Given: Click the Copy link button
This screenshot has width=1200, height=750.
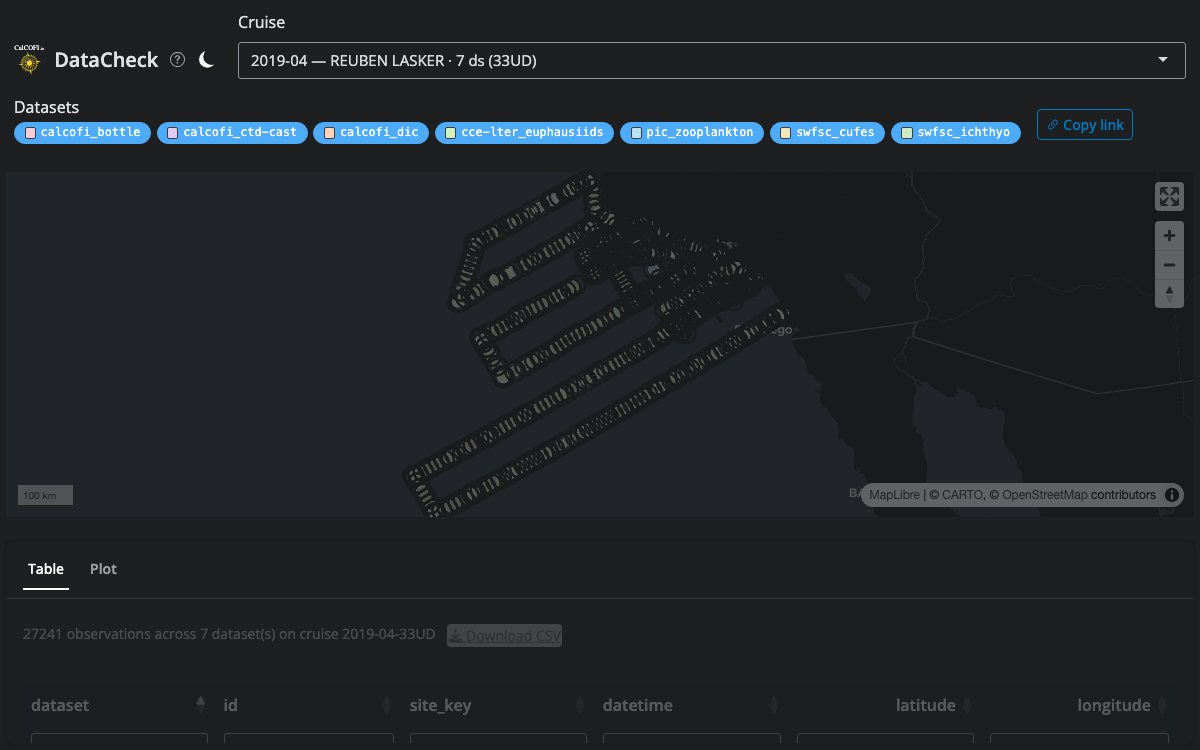Looking at the screenshot, I should (x=1085, y=125).
